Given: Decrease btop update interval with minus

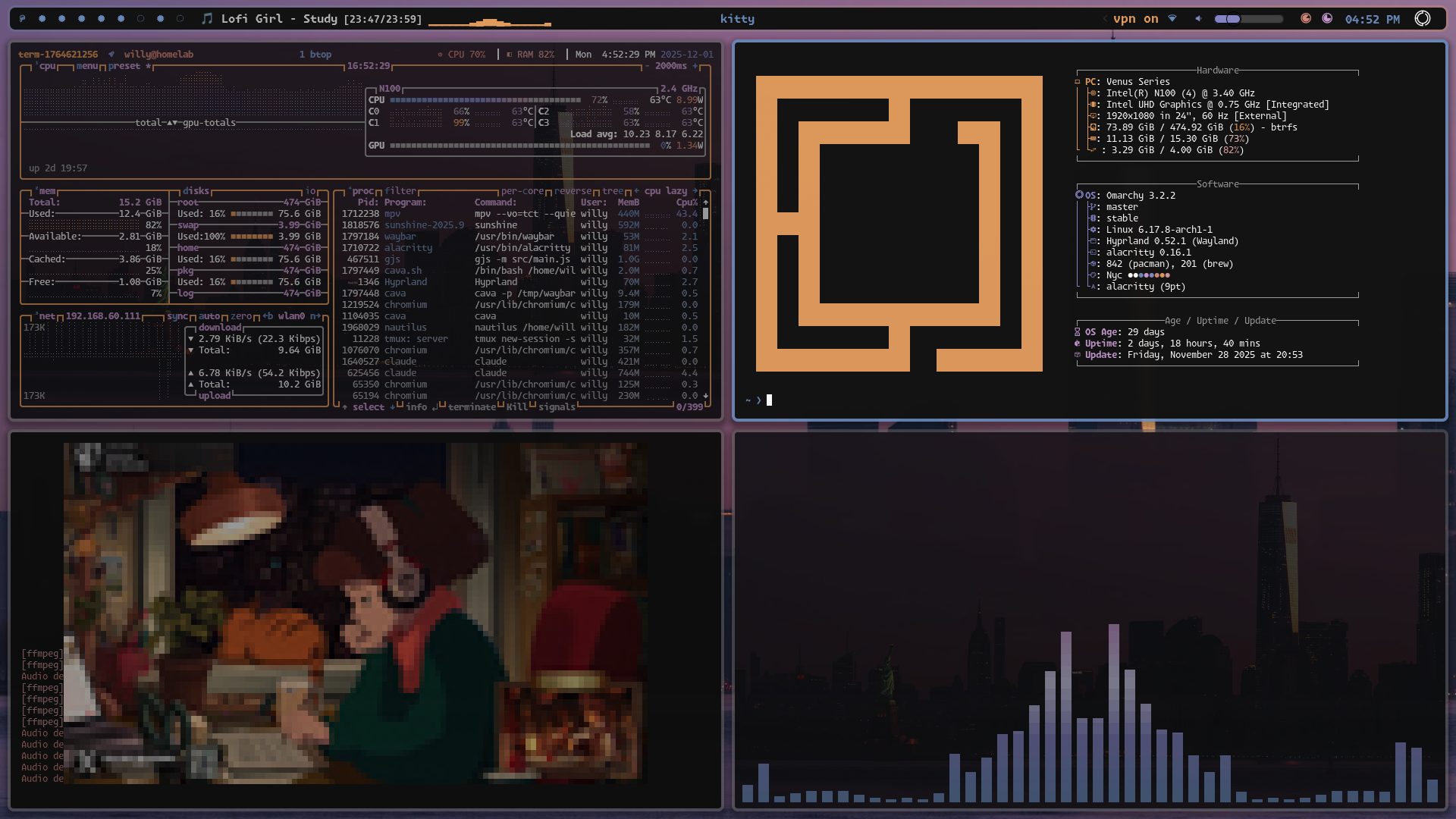Looking at the screenshot, I should (x=647, y=66).
